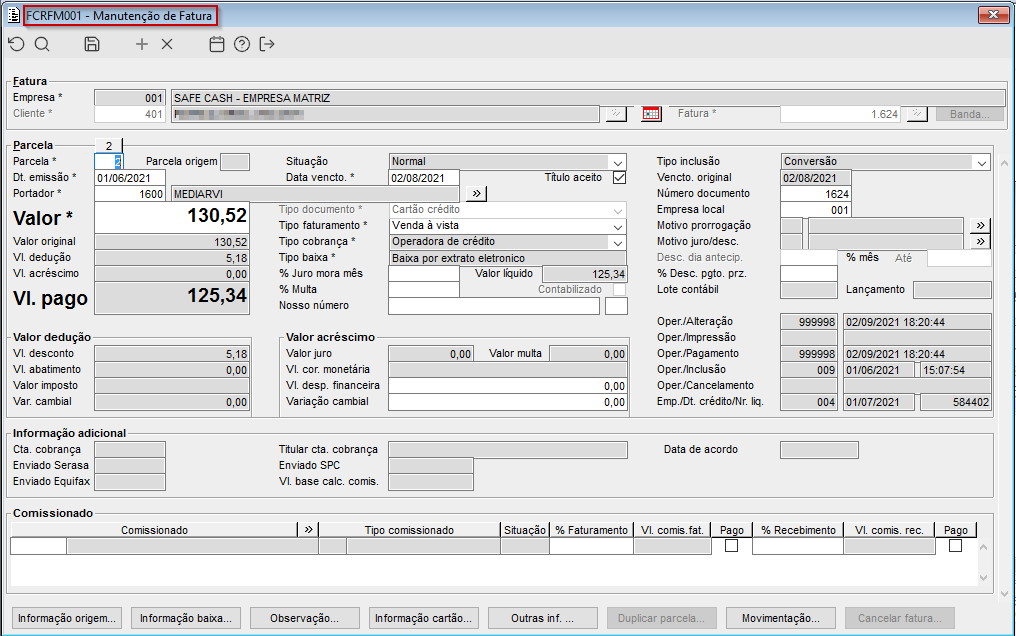
Task: Click the Outras inf. ... button
Action: coord(542,618)
